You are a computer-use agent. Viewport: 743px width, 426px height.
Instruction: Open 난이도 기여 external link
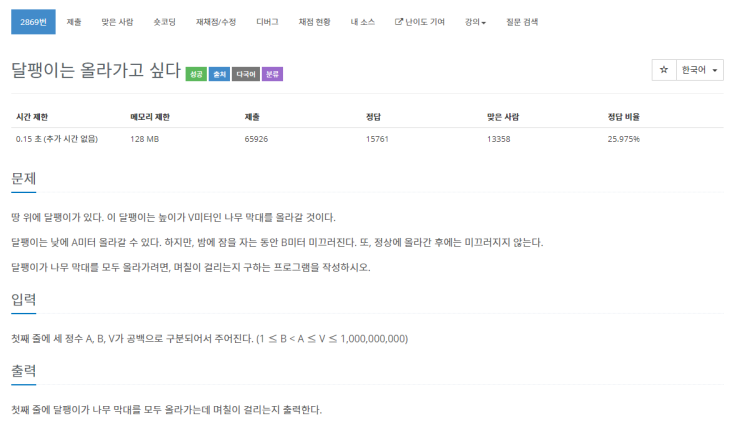coord(420,22)
